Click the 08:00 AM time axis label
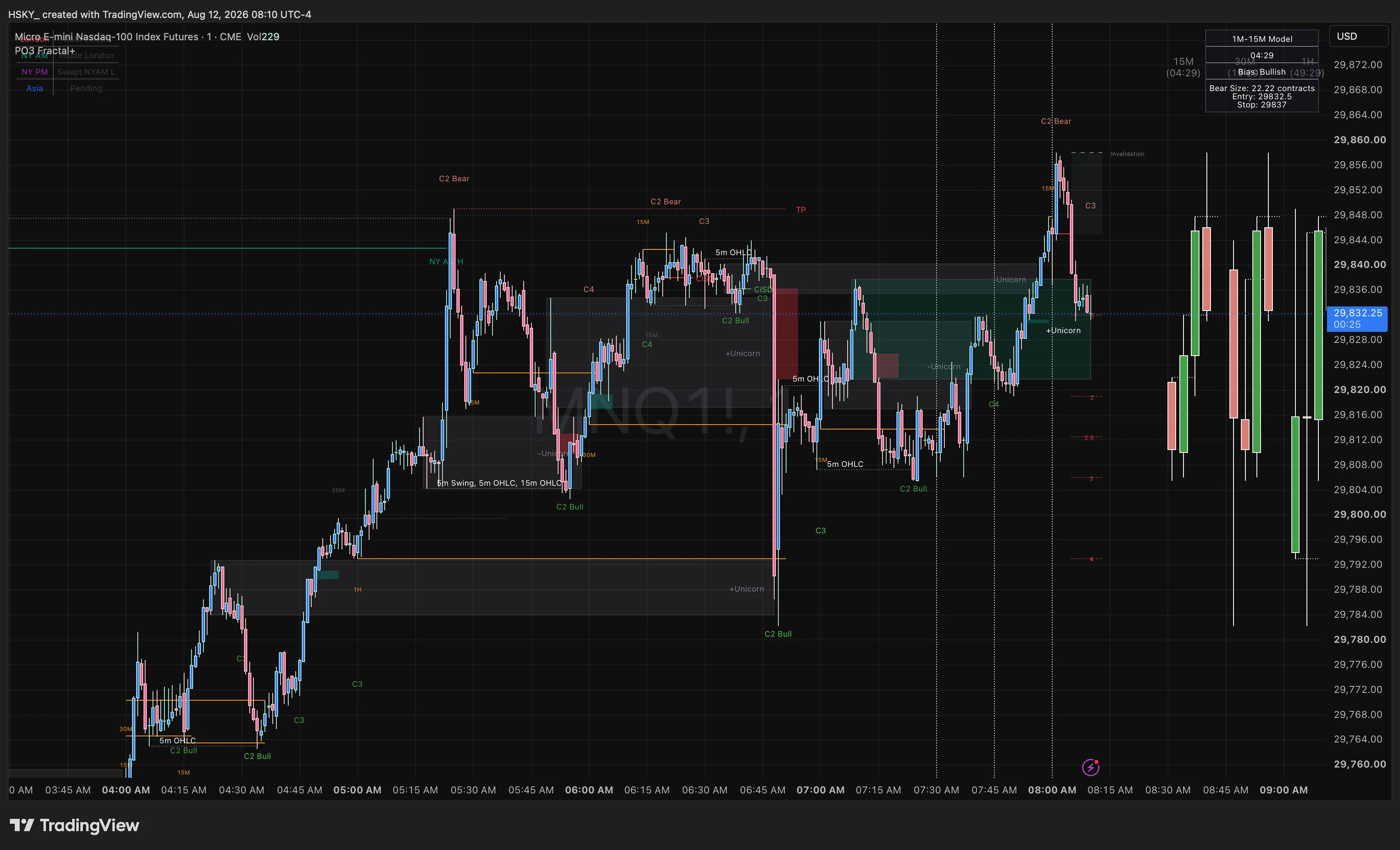 point(1052,790)
